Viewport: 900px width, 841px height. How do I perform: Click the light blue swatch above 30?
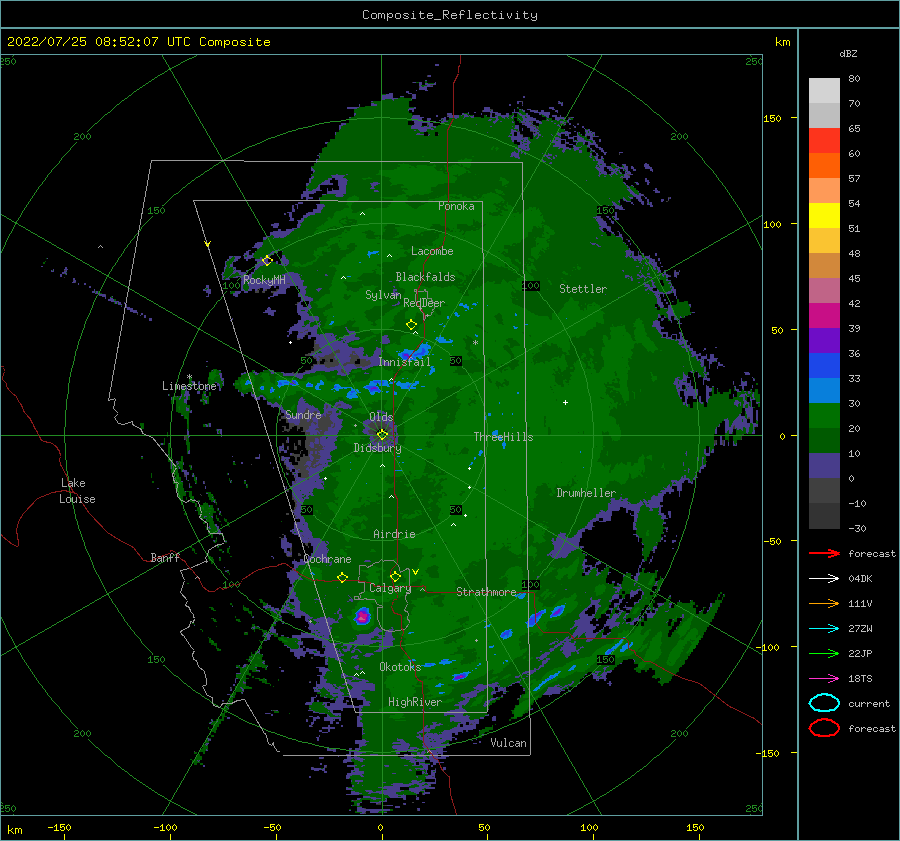tap(824, 390)
